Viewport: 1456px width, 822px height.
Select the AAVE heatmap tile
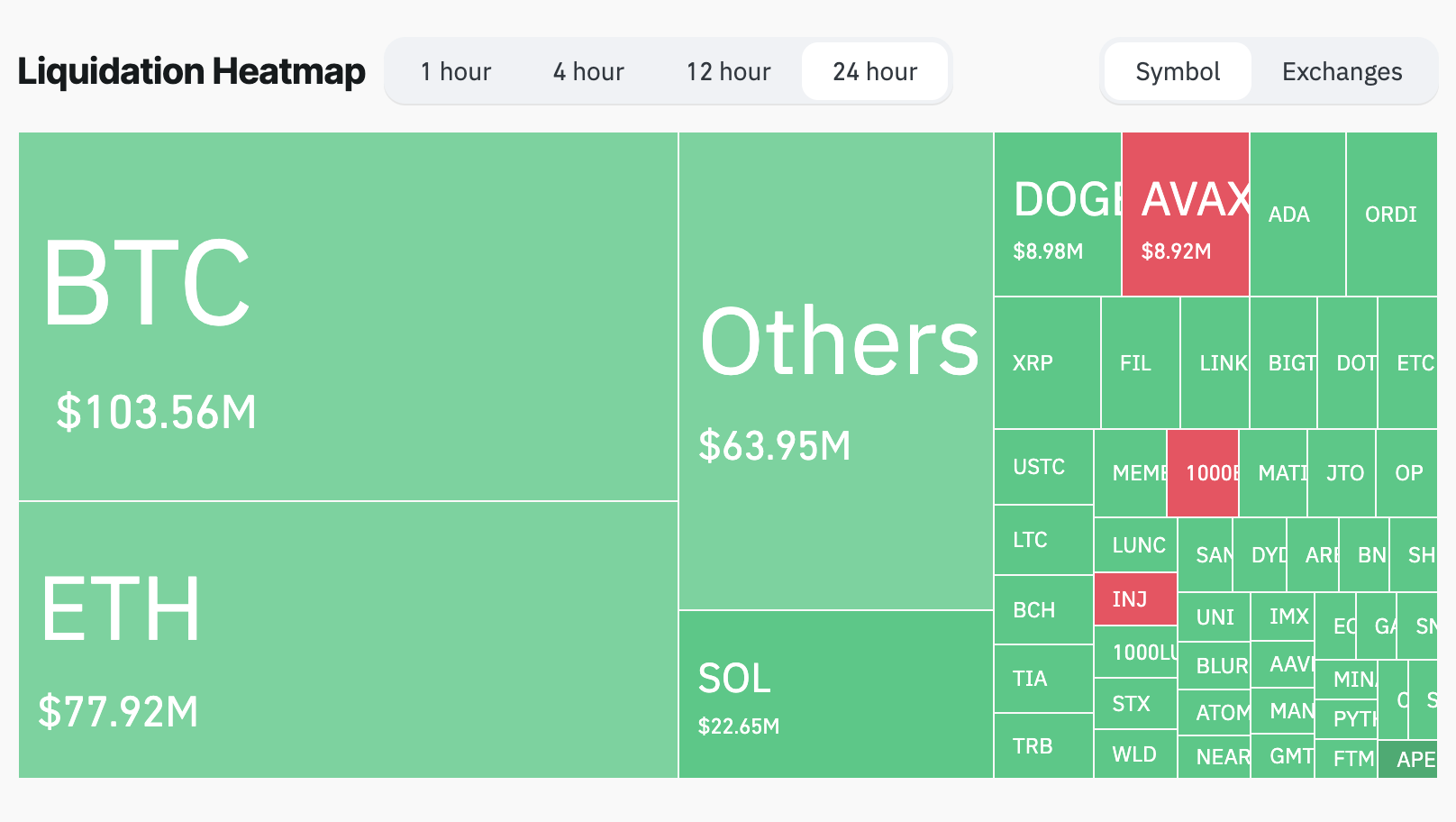[1283, 664]
